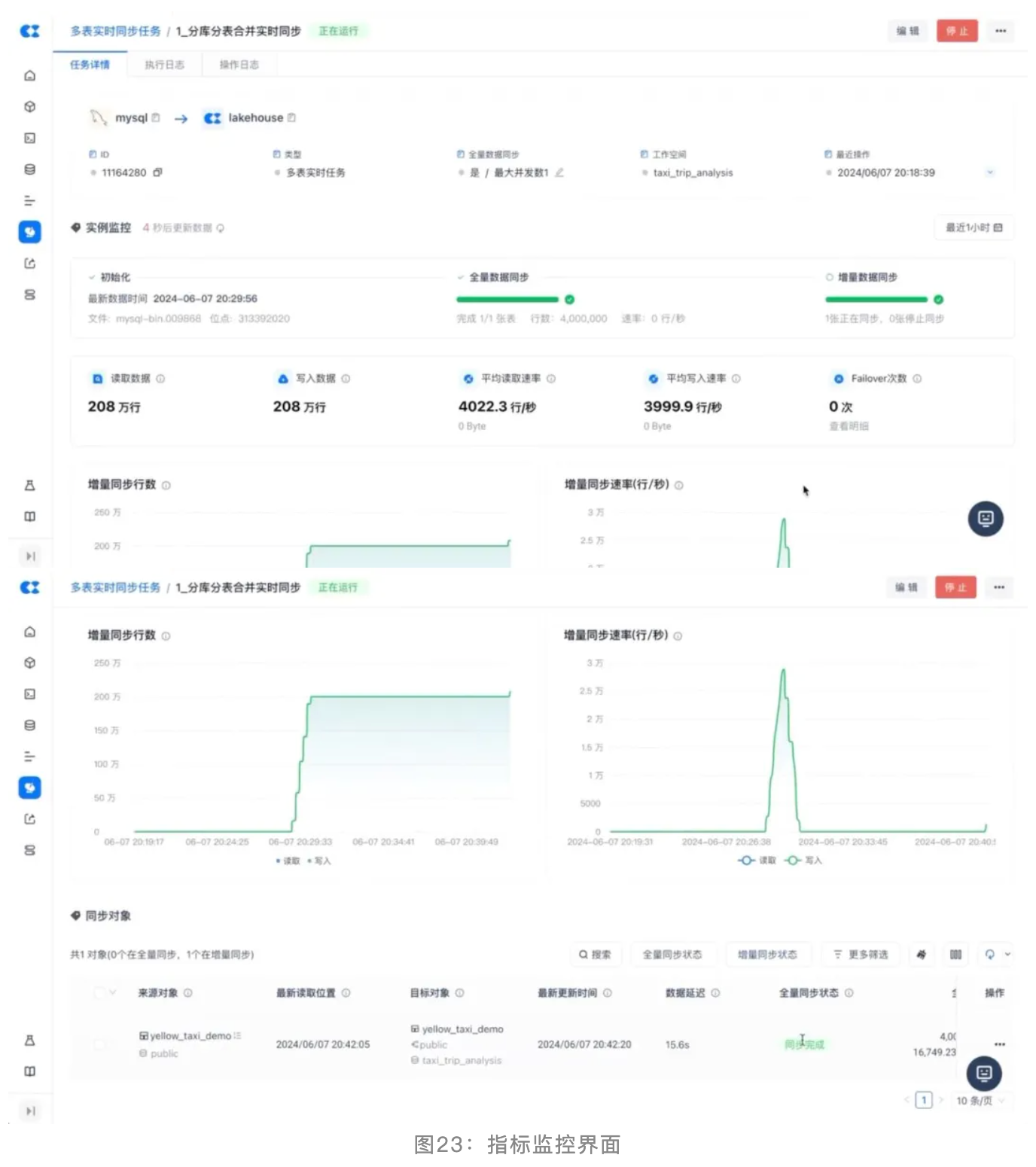The height and width of the screenshot is (1167, 1036).
Task: Click the 查看明细 link under Failover次数
Action: pyautogui.click(x=849, y=426)
